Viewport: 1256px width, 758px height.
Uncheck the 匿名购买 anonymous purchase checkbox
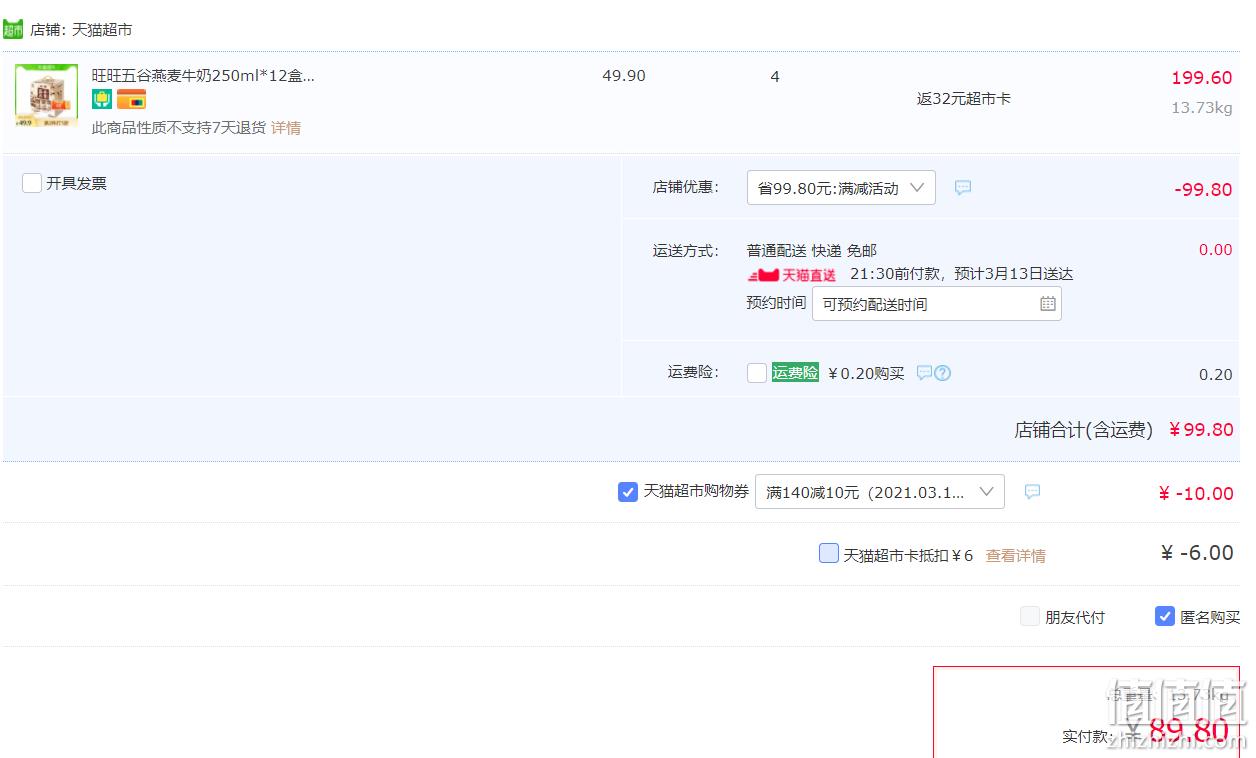click(1165, 616)
